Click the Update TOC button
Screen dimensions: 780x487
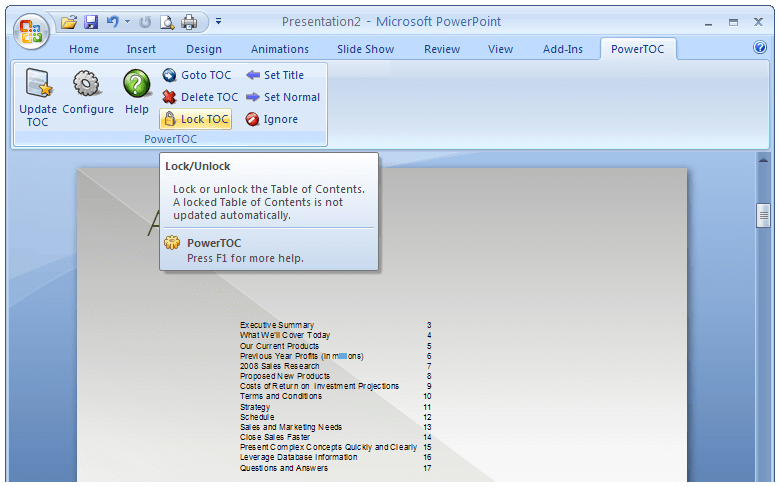point(38,97)
